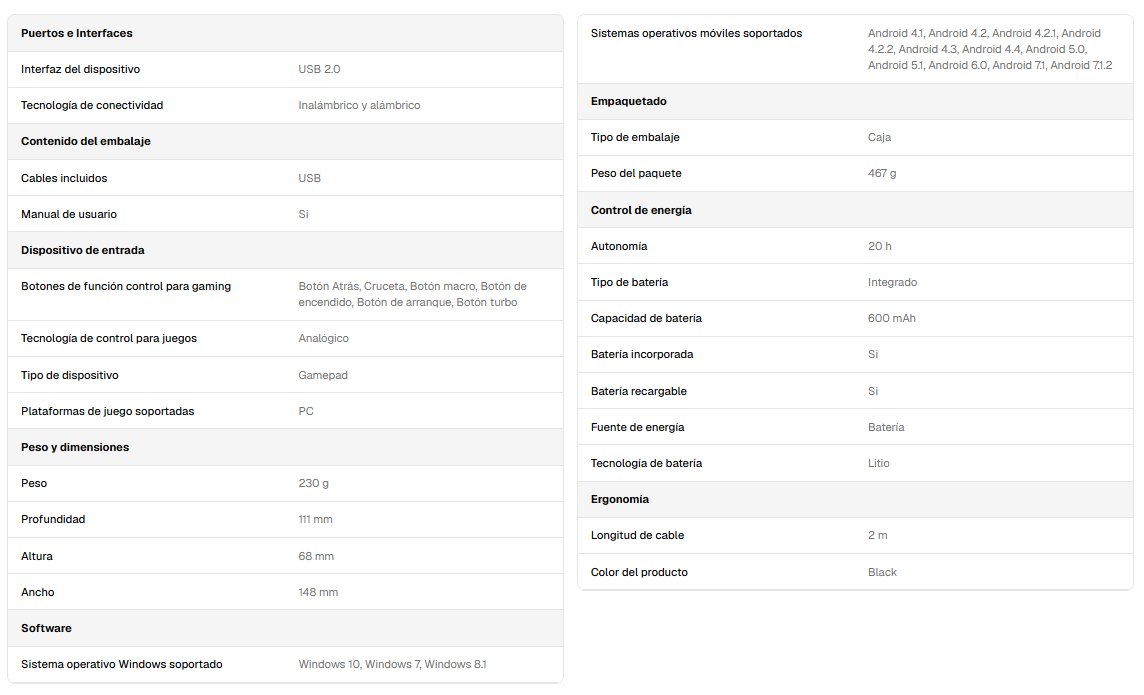Screen dimensions: 1144x695
Task: Click the Plataformas de juego soportadas label
Action: coord(107,411)
